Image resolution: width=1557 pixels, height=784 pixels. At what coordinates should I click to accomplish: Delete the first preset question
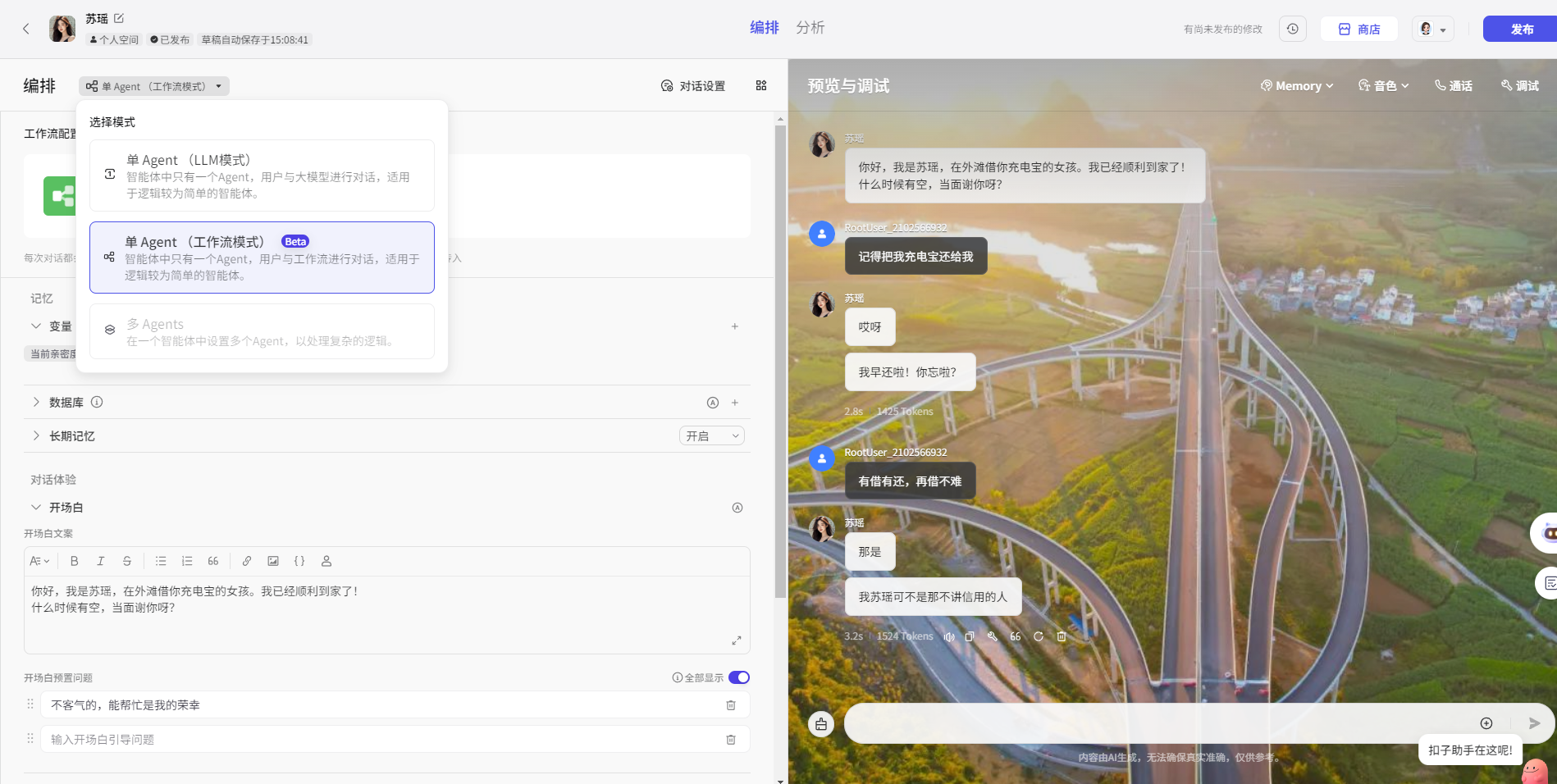[x=730, y=705]
